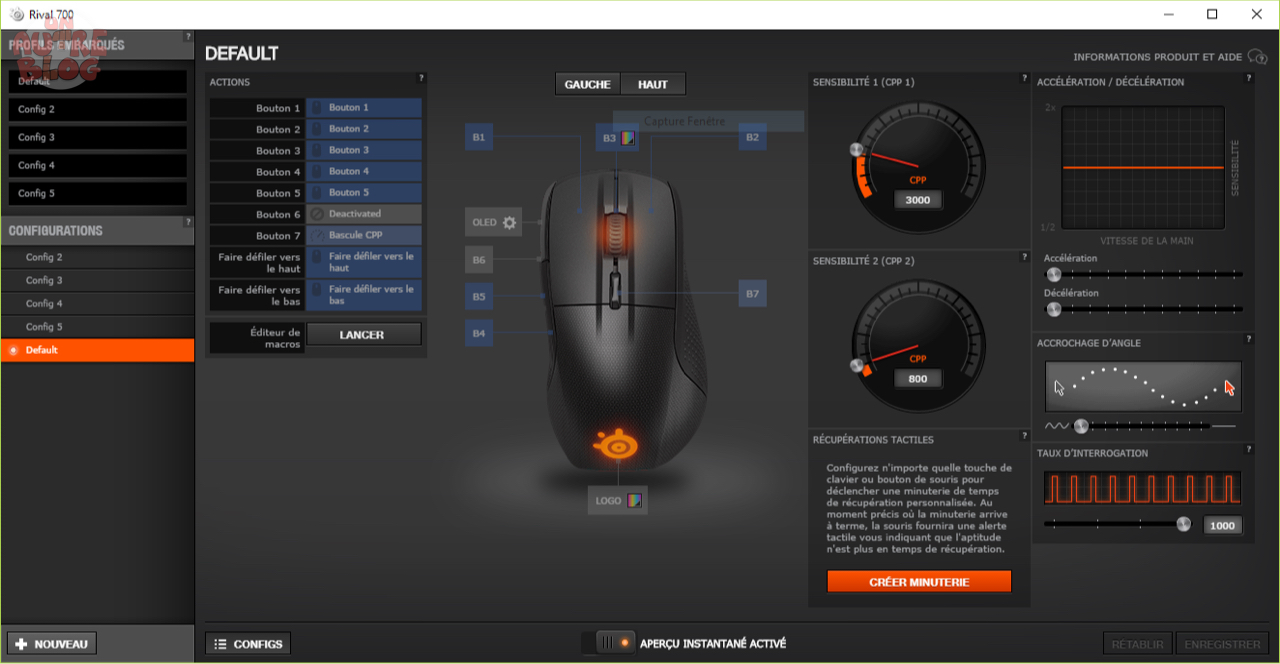The image size is (1280, 664).
Task: Select B2 button marker on mouse
Action: pos(752,137)
